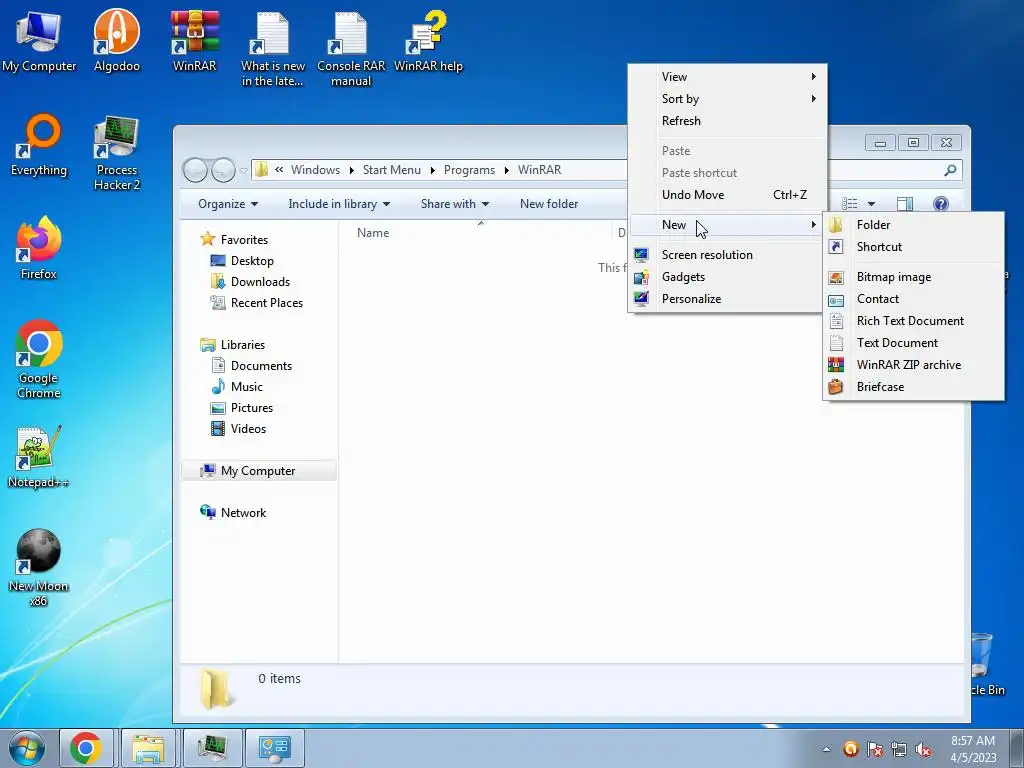Screen dimensions: 1024x768
Task: Select the Firefox desktop shortcut
Action: click(39, 249)
